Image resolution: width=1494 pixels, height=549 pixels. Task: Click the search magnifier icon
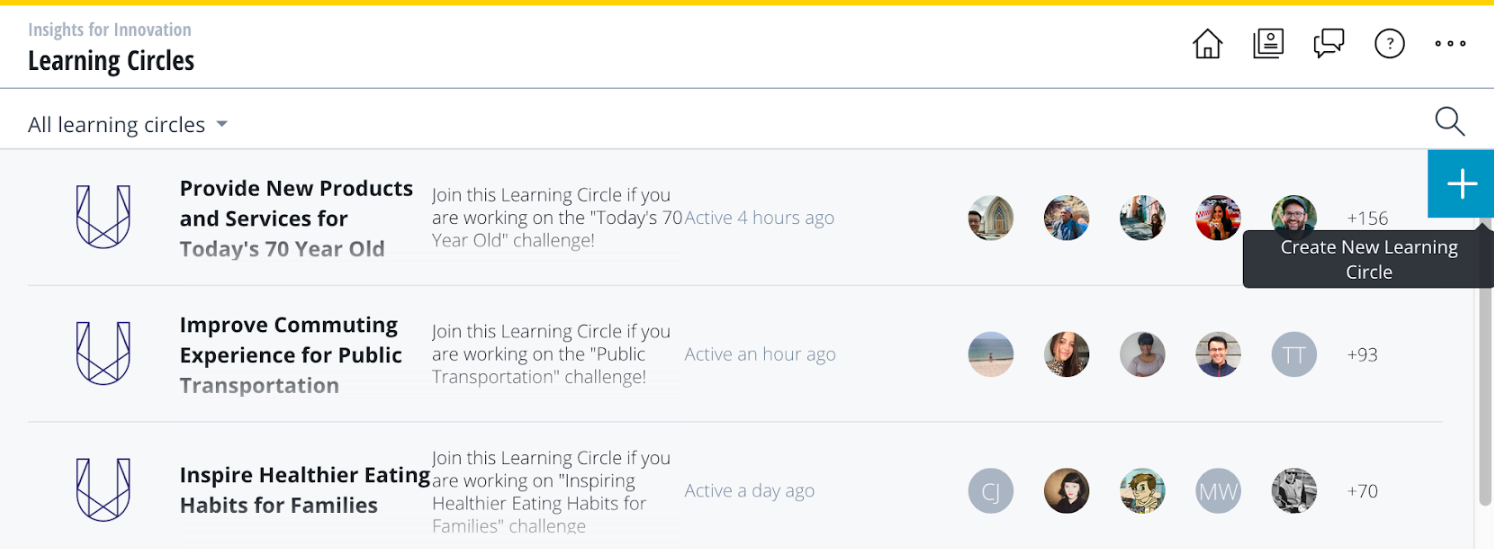(1449, 122)
